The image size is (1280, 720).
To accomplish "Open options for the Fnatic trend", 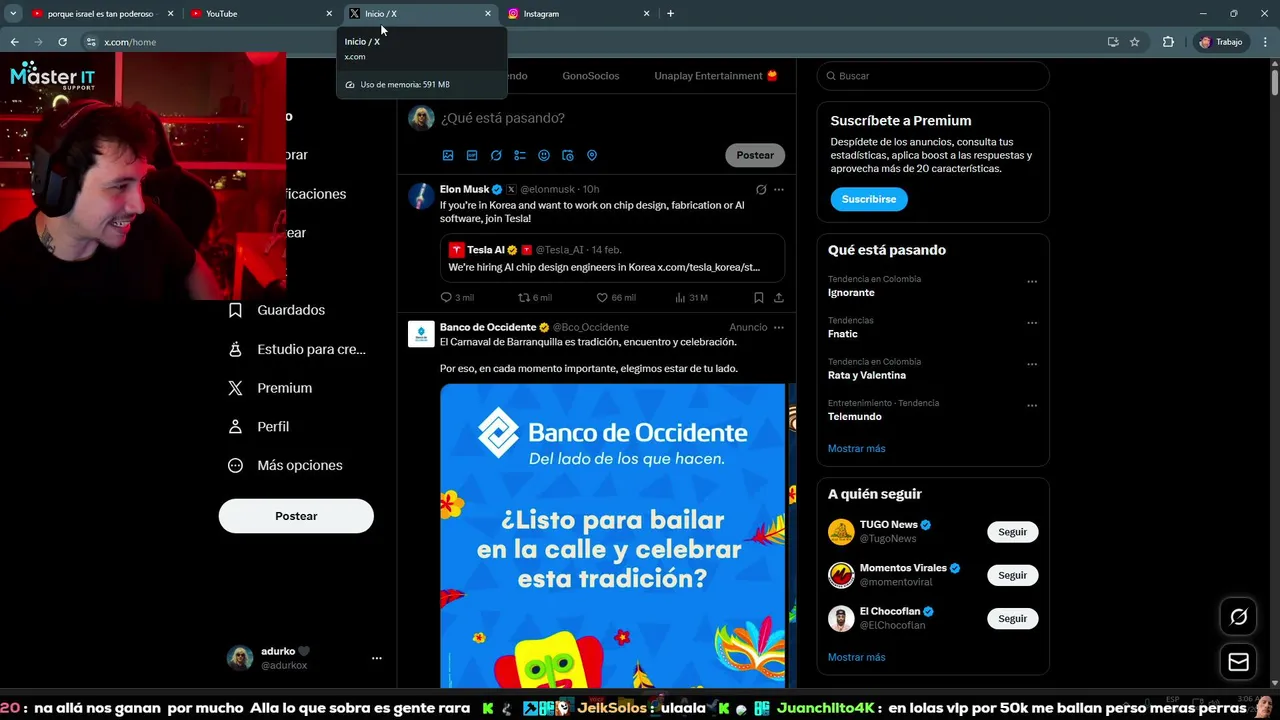I will 1032,323.
